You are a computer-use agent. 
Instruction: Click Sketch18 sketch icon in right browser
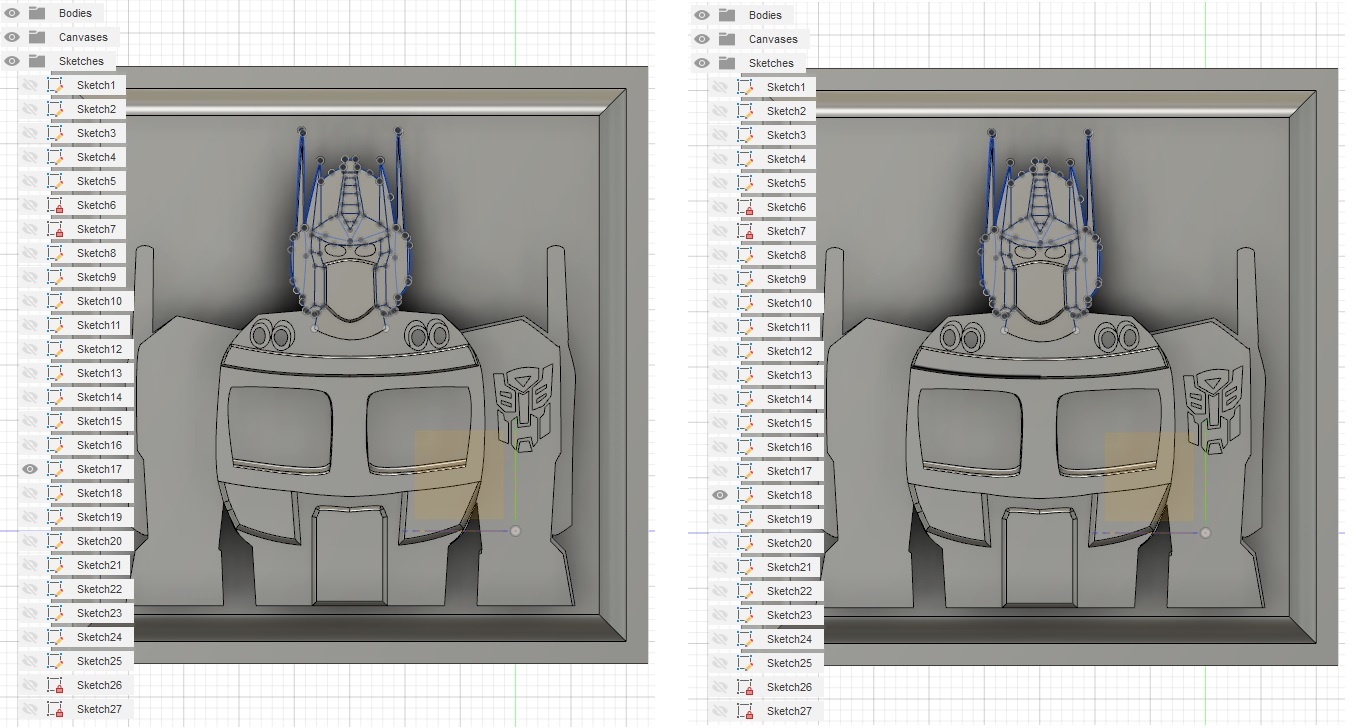tap(746, 495)
